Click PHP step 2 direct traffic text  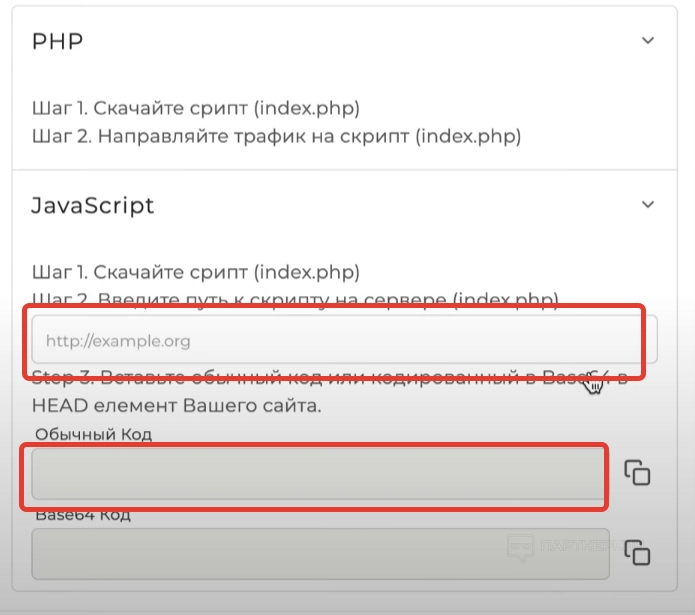point(276,134)
